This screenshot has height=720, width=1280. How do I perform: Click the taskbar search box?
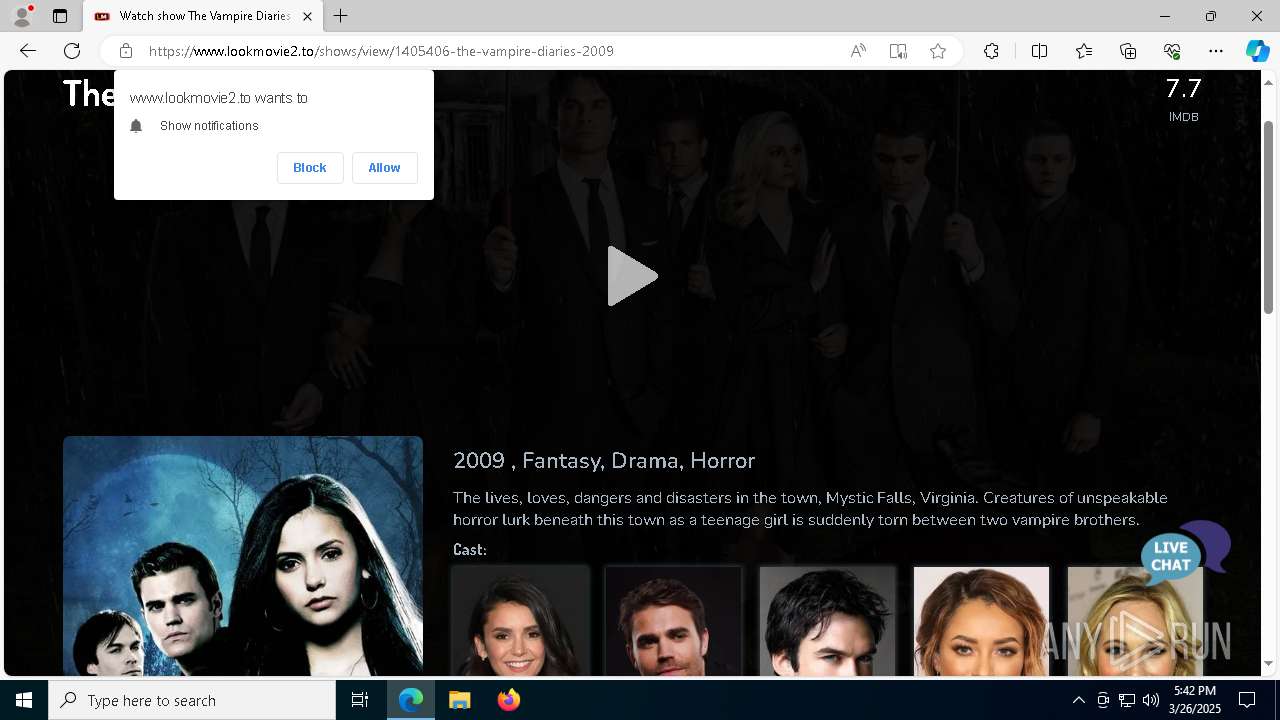click(192, 700)
